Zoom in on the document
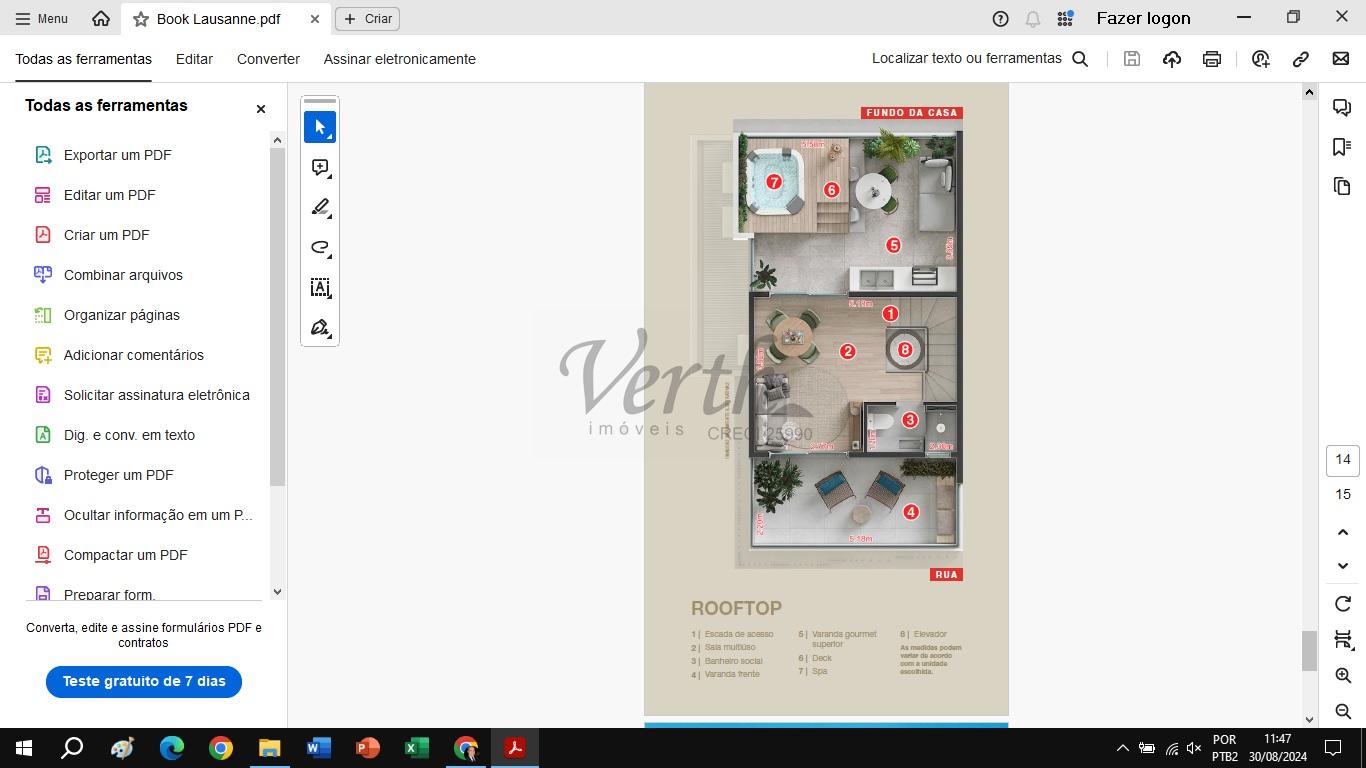Viewport: 1366px width, 768px height. coord(1343,676)
